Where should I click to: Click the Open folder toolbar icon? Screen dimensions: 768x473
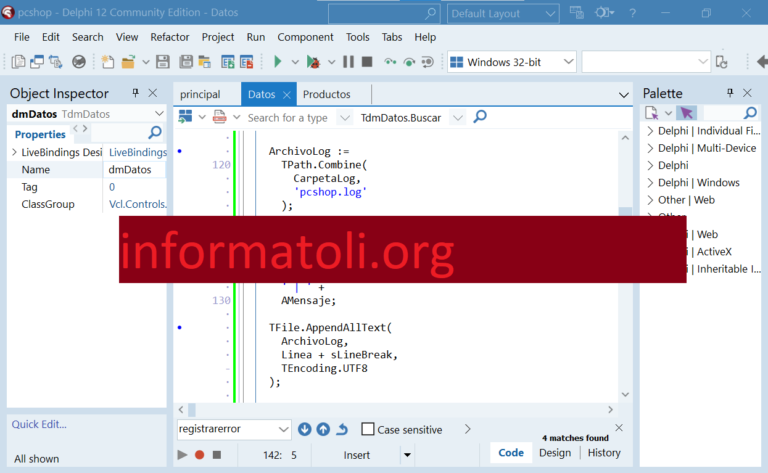pyautogui.click(x=128, y=62)
